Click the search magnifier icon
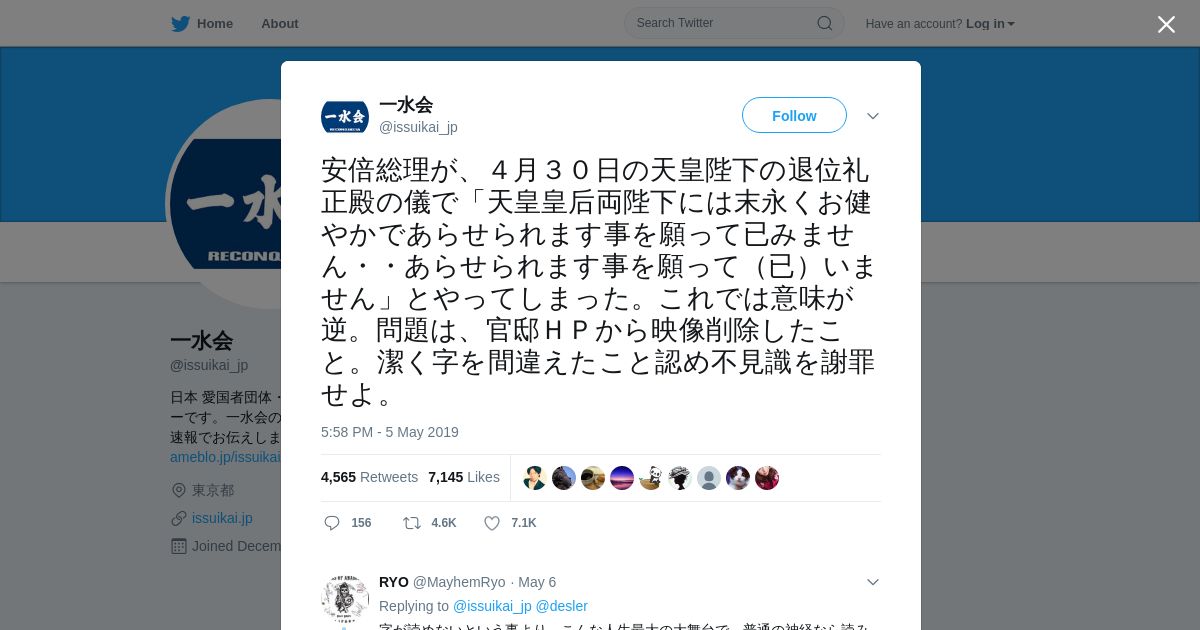1200x630 pixels. point(825,23)
